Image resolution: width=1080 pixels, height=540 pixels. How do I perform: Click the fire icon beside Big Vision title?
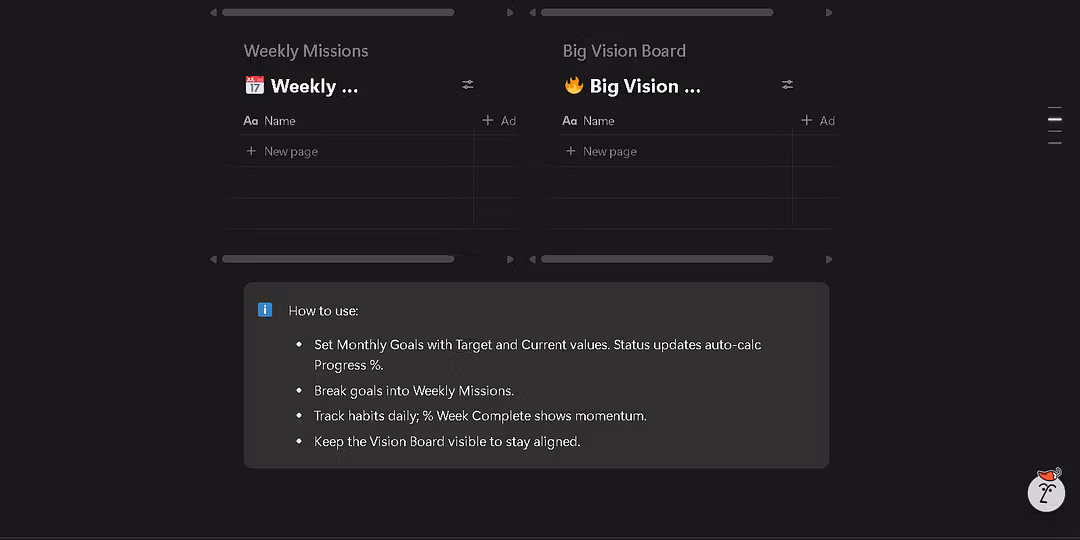pos(573,86)
